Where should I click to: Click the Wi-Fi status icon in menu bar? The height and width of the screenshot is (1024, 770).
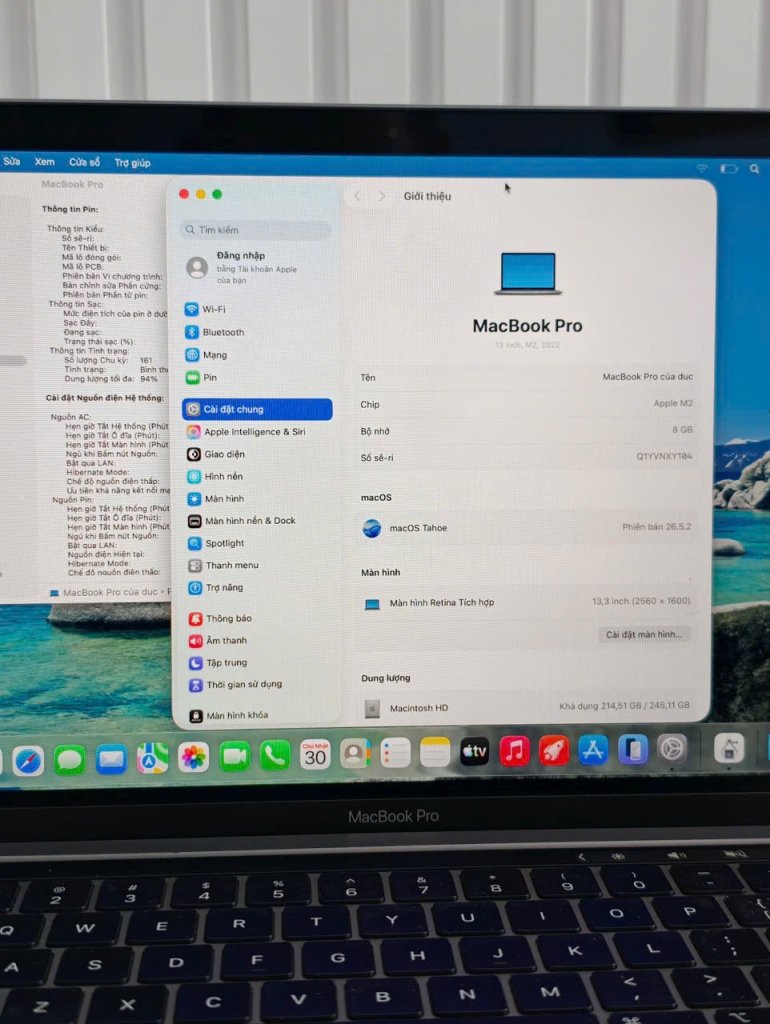pyautogui.click(x=702, y=168)
